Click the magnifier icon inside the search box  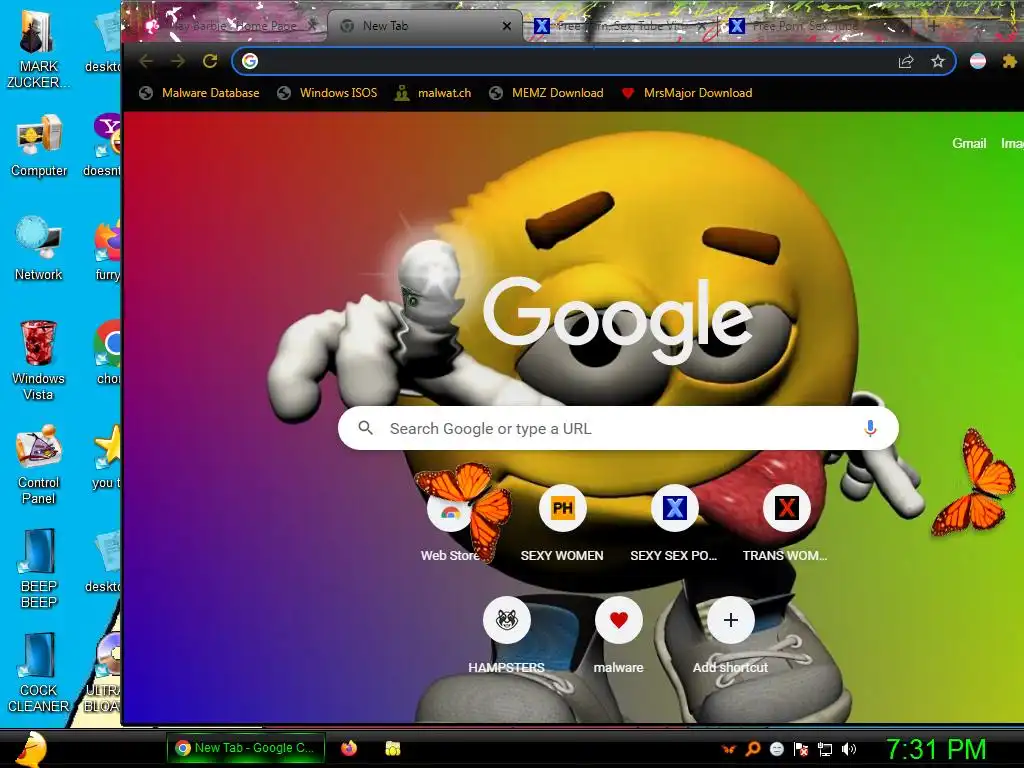(366, 428)
